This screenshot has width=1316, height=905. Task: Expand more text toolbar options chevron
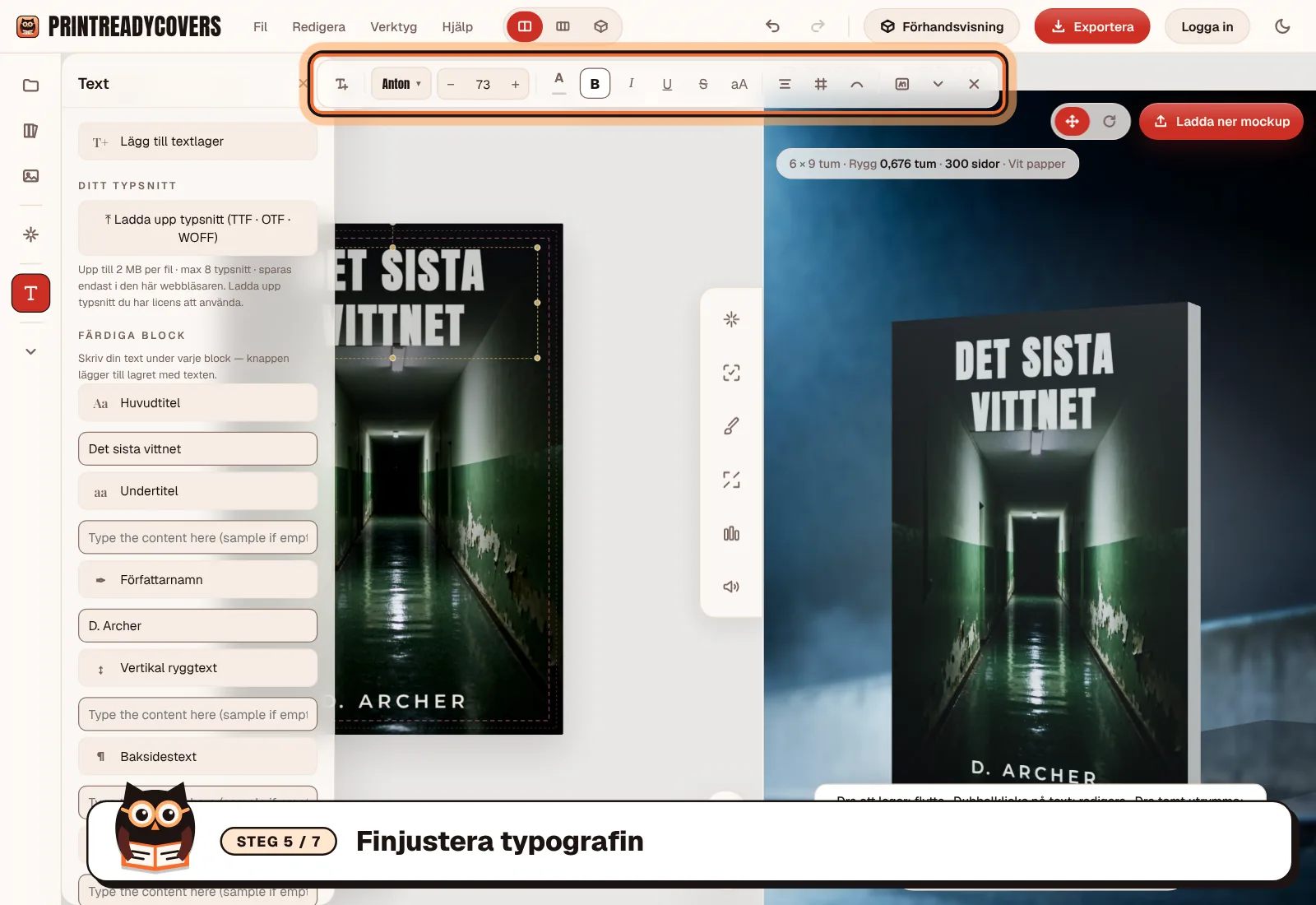pos(938,84)
